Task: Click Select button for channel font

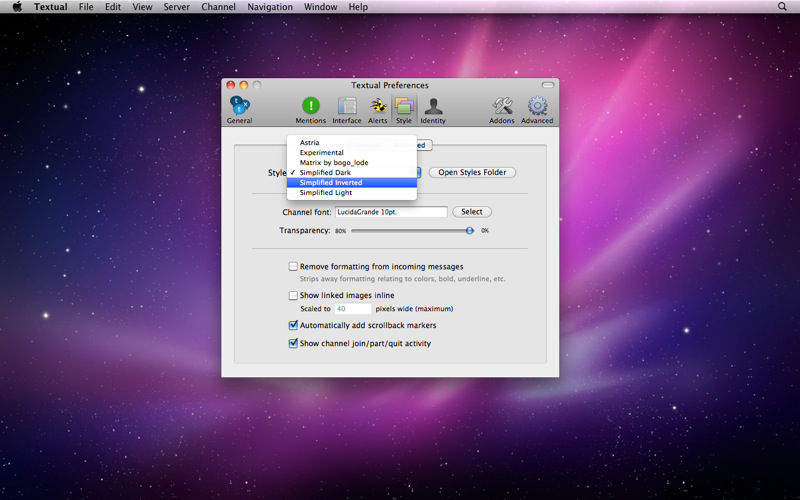Action: coord(472,212)
